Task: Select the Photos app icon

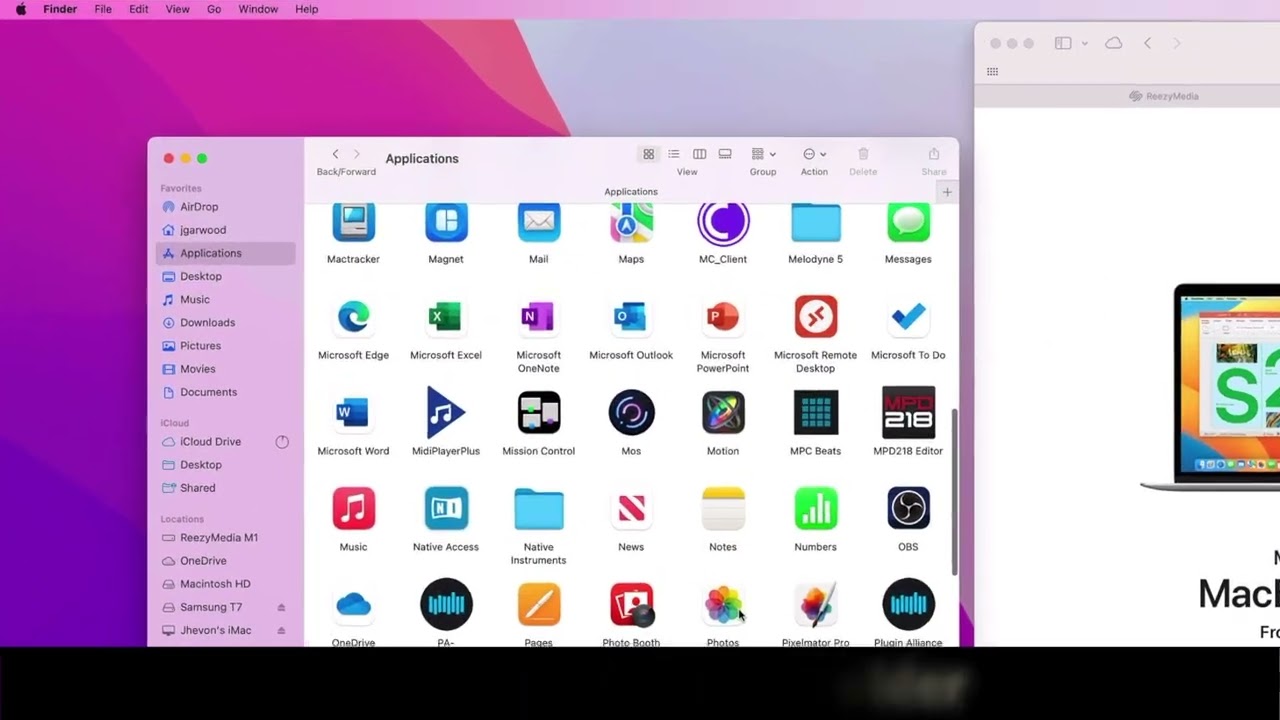Action: [x=723, y=605]
